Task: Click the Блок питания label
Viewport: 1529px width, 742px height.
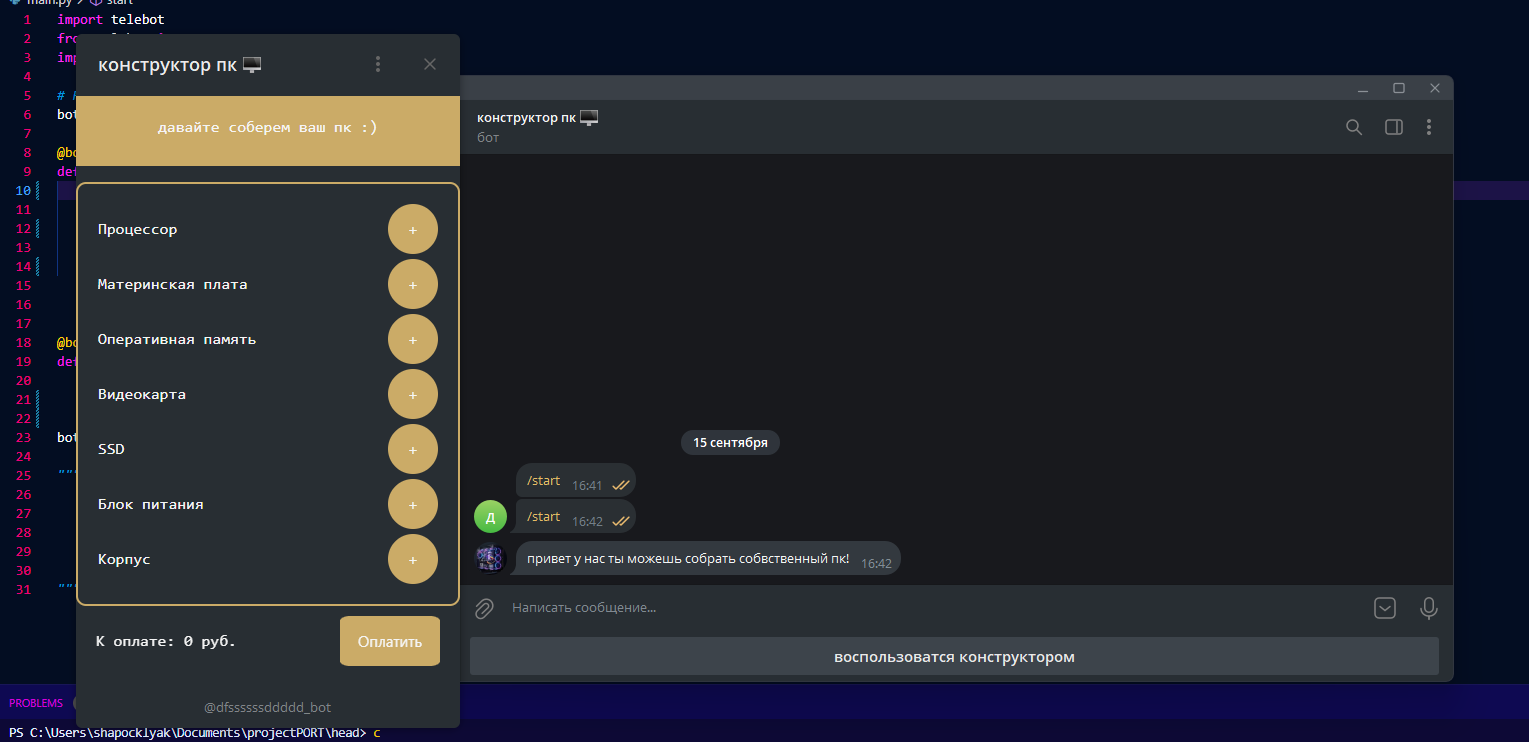Action: [151, 504]
